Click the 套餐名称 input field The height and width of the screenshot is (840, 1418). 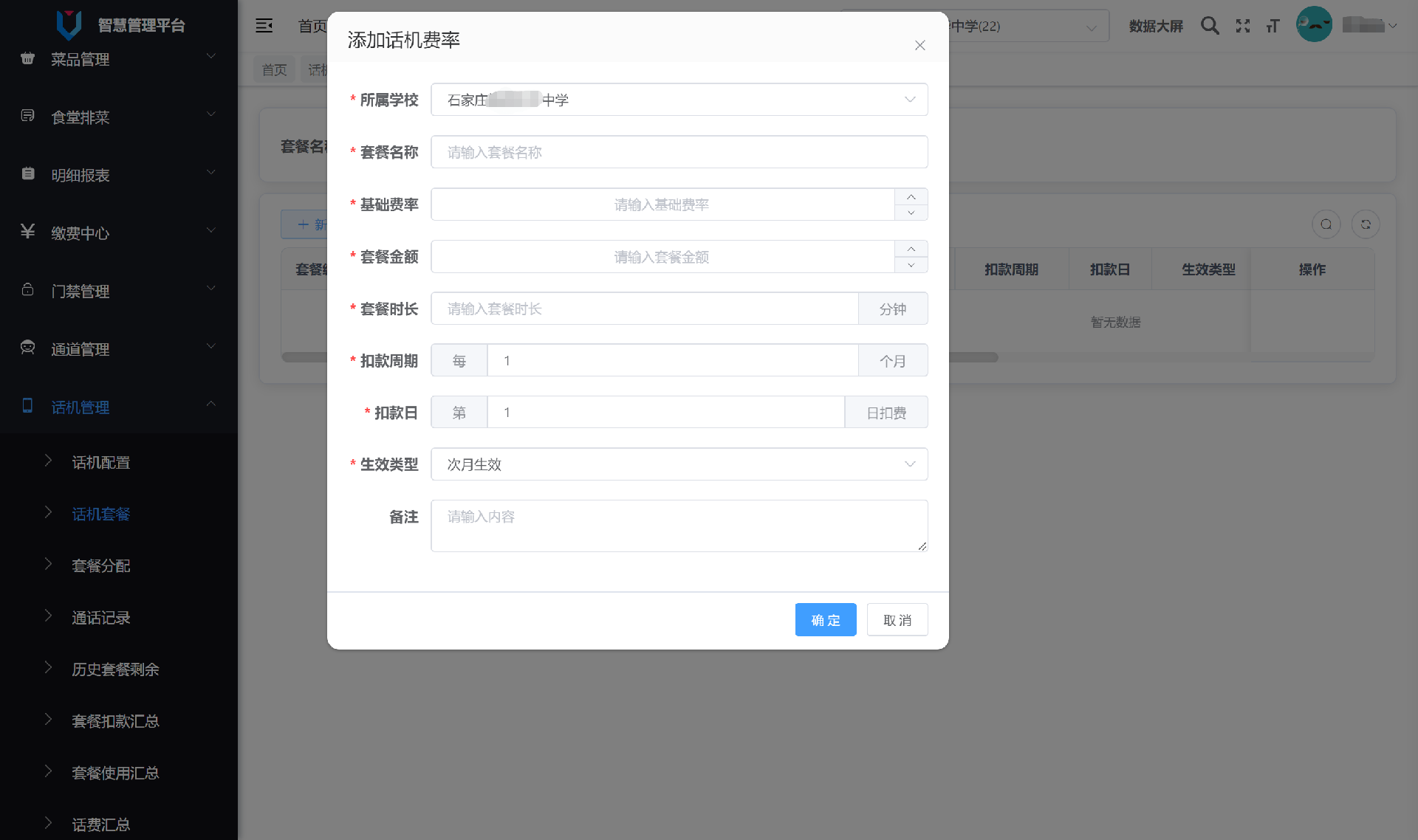click(679, 152)
